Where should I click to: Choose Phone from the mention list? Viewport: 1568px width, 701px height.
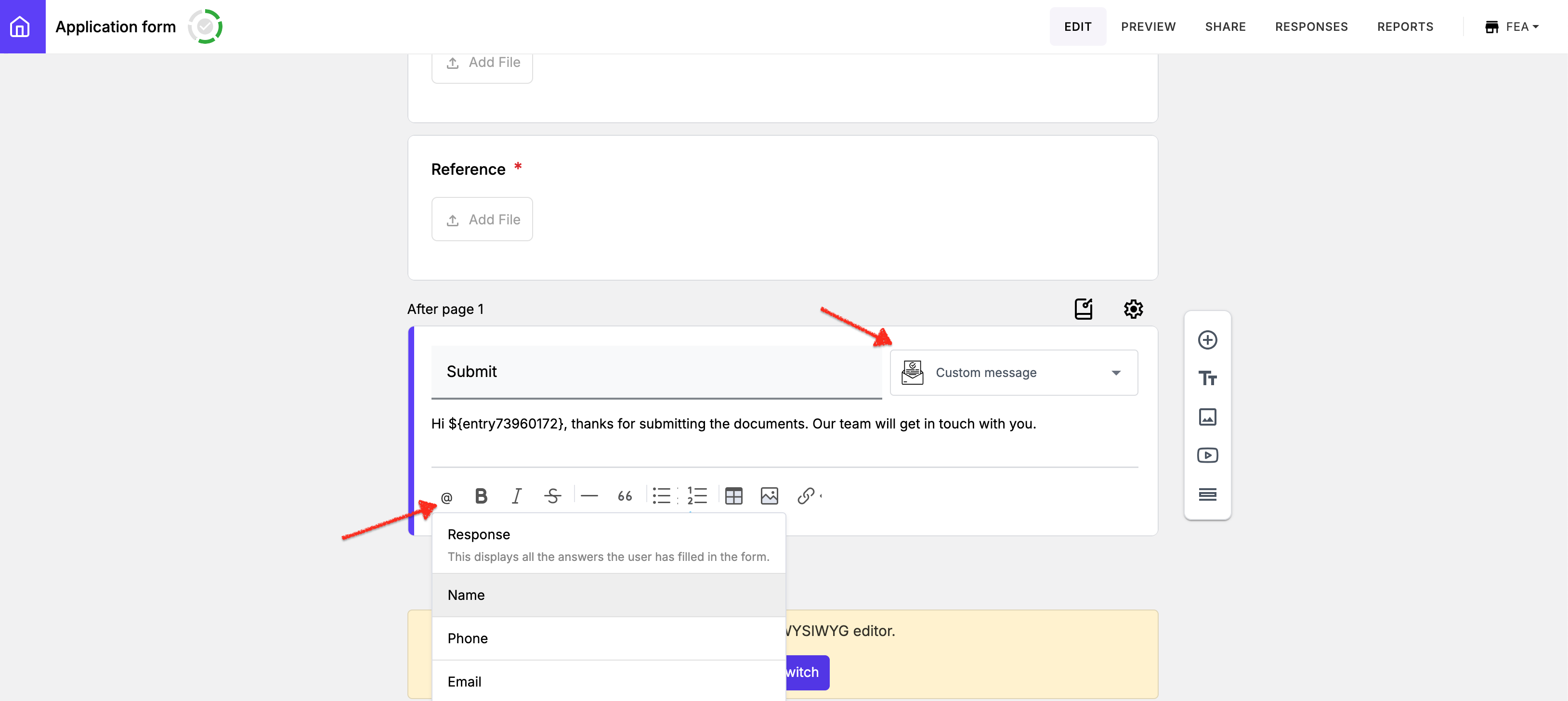609,638
